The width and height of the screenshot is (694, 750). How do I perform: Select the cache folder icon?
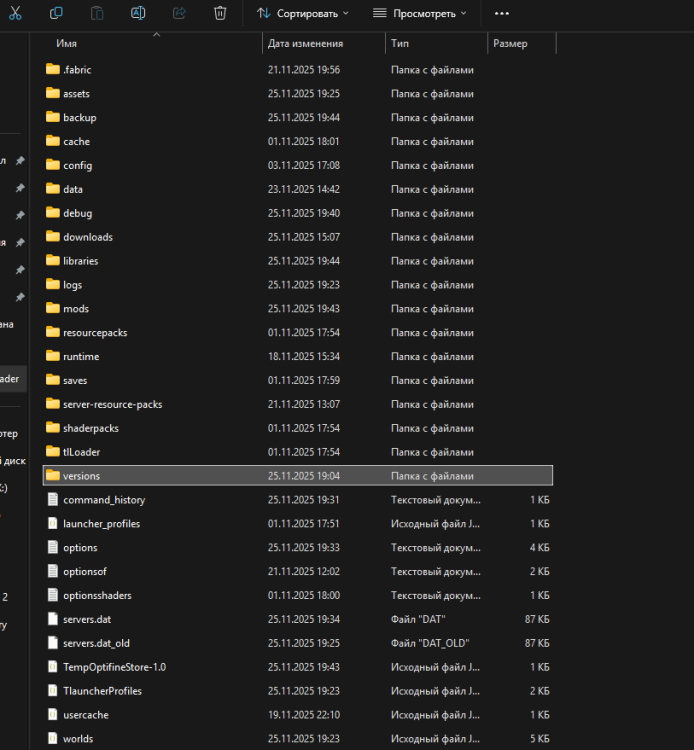click(53, 141)
